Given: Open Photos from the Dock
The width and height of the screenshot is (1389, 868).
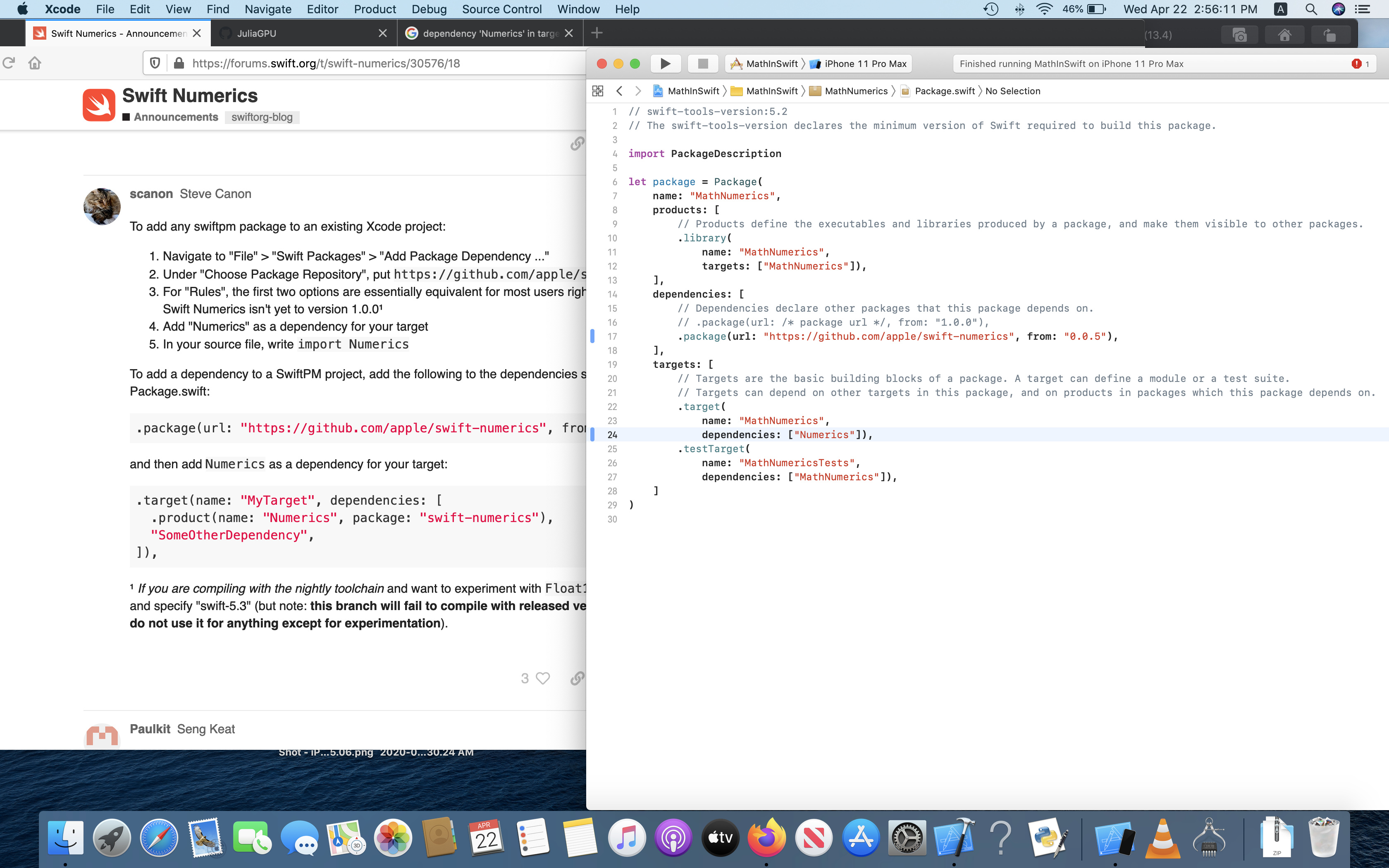Looking at the screenshot, I should pyautogui.click(x=393, y=837).
